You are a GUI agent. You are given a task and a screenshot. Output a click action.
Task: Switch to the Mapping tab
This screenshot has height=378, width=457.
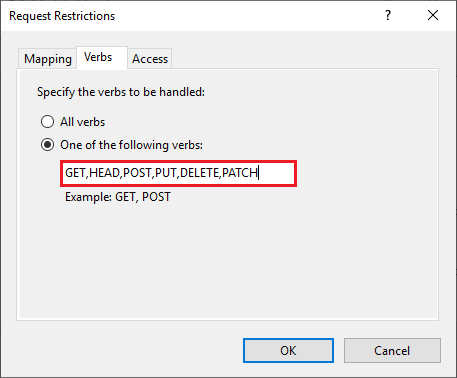pos(48,59)
